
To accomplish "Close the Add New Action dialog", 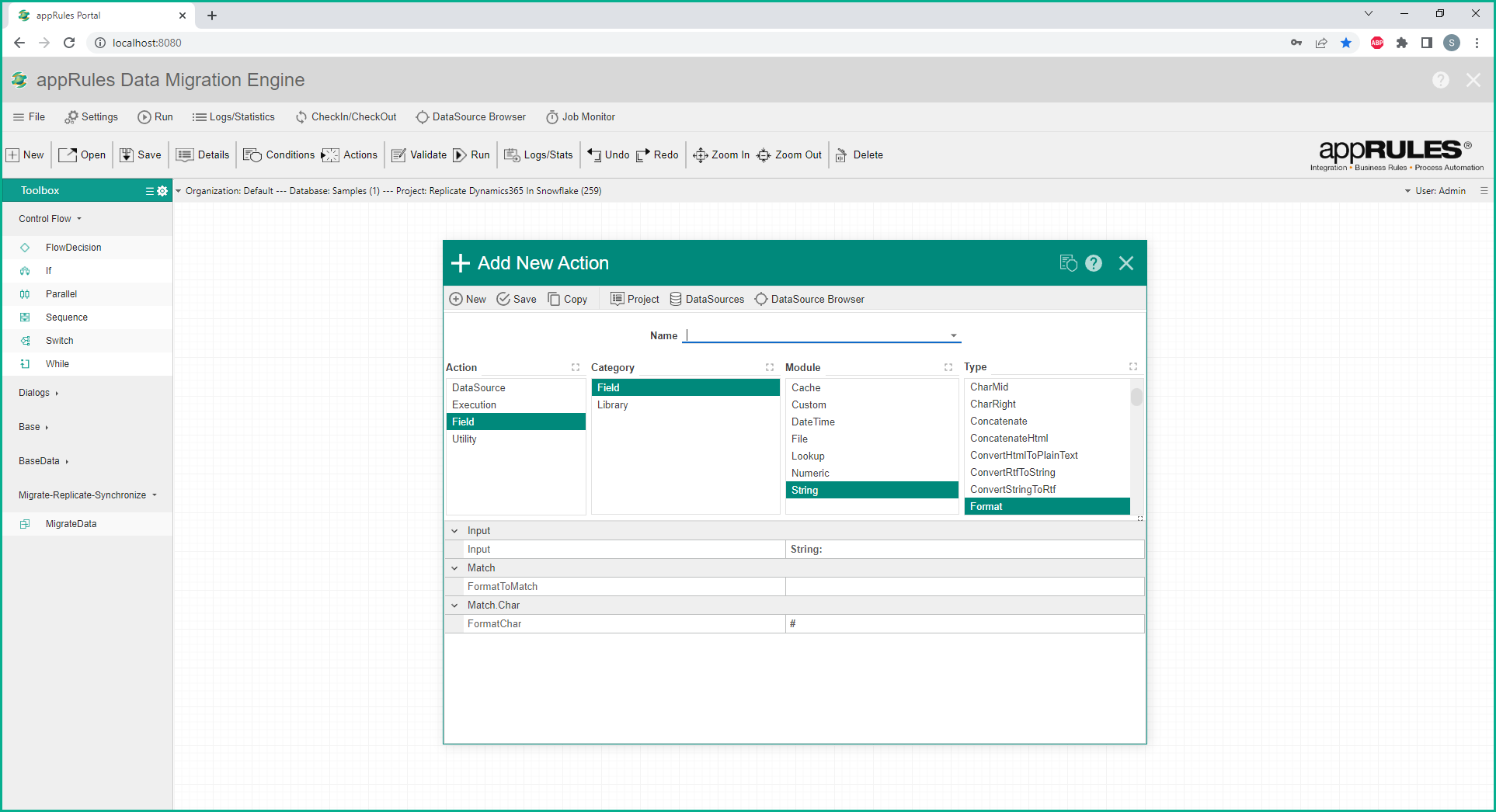I will coord(1126,263).
